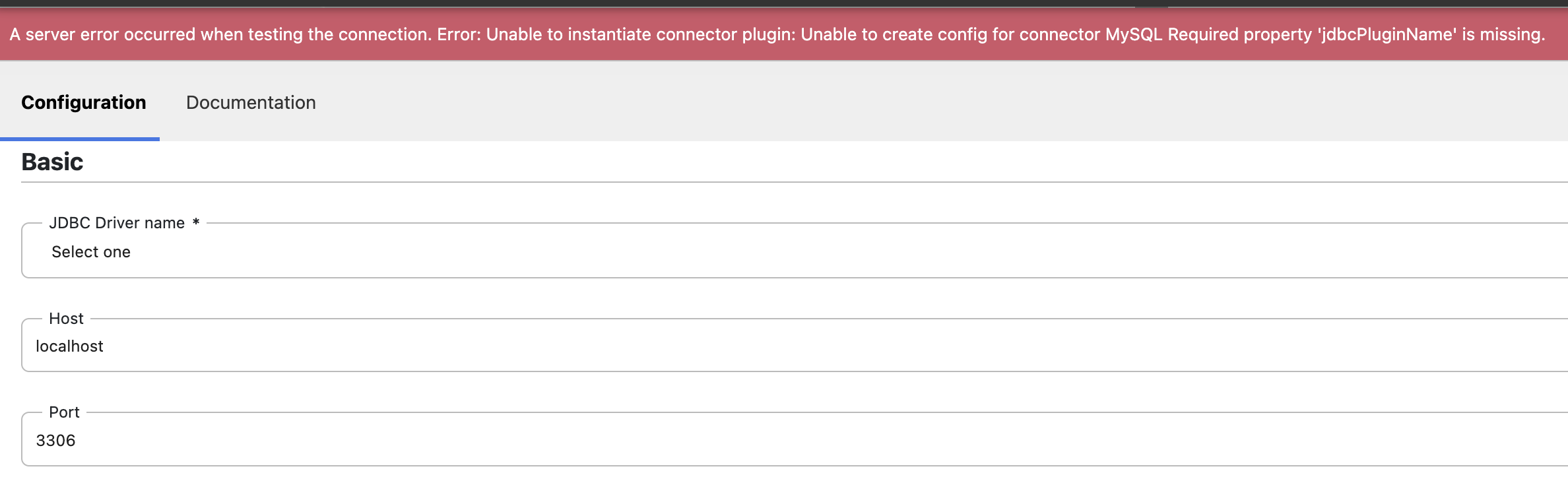
Task: Place cursor in the localhost value
Action: pyautogui.click(x=69, y=346)
